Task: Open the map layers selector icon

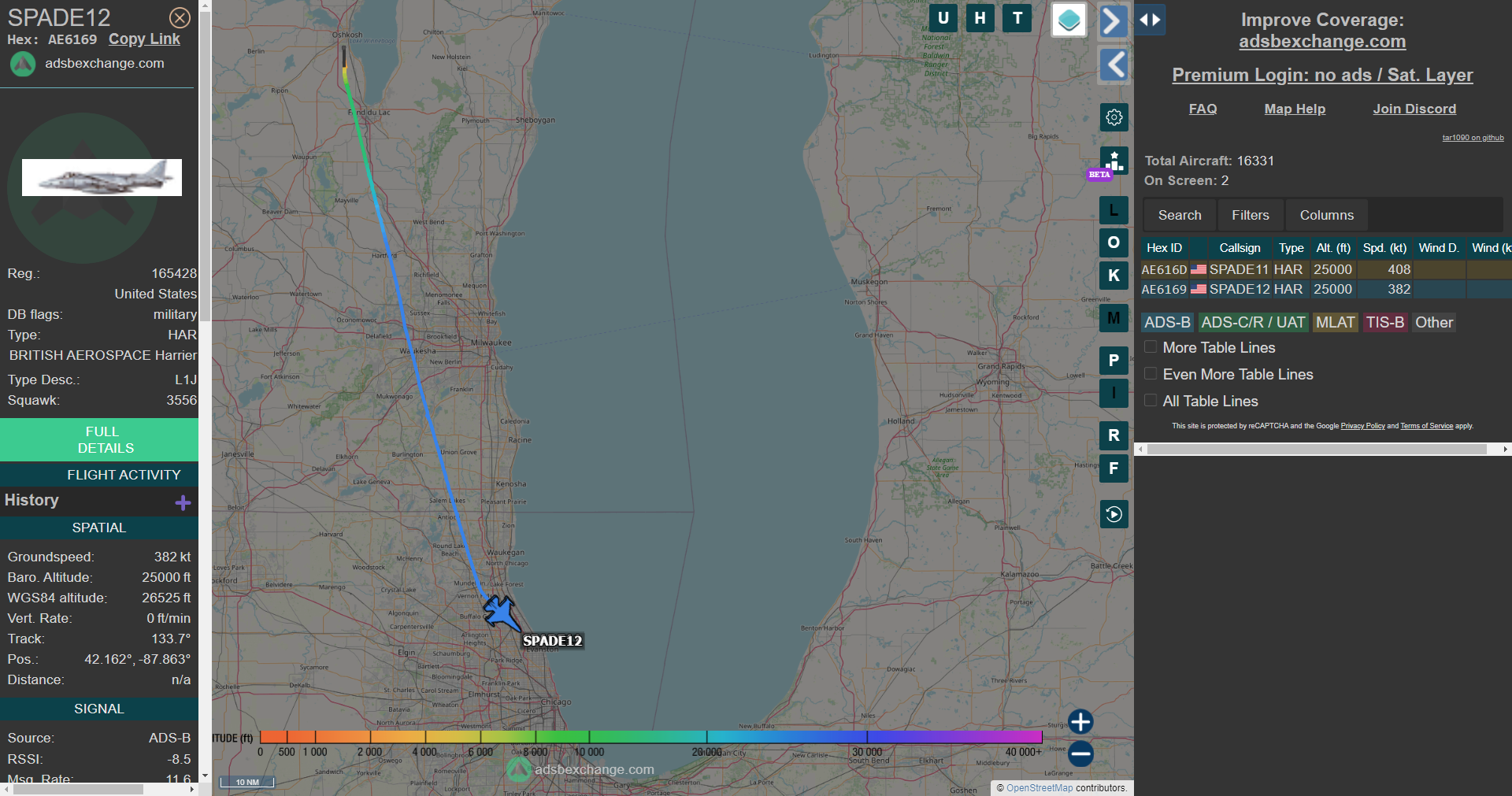Action: [x=1069, y=20]
